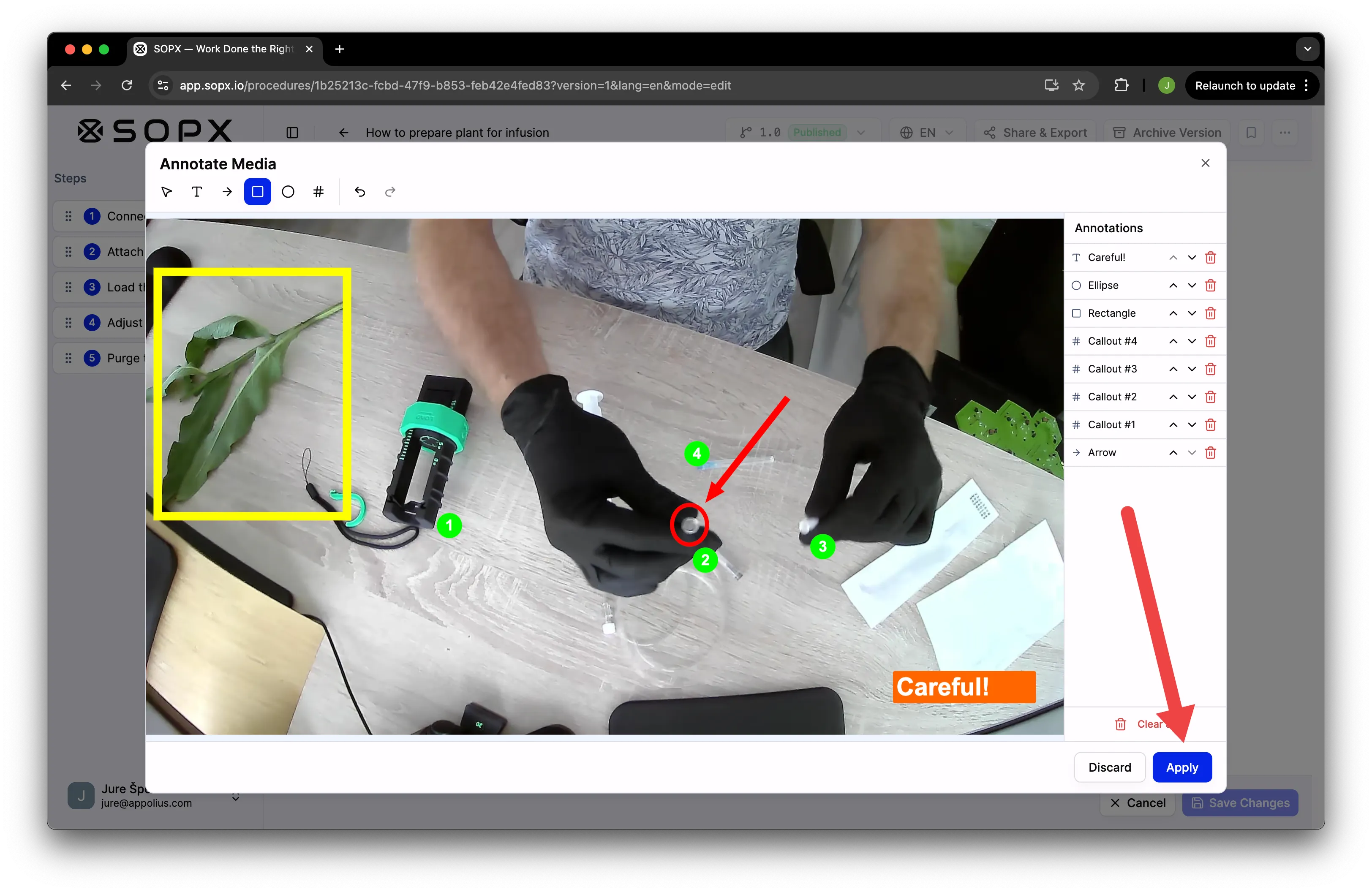Viewport: 1372px width, 892px height.
Task: Select the numbered Callout tool
Action: 318,192
